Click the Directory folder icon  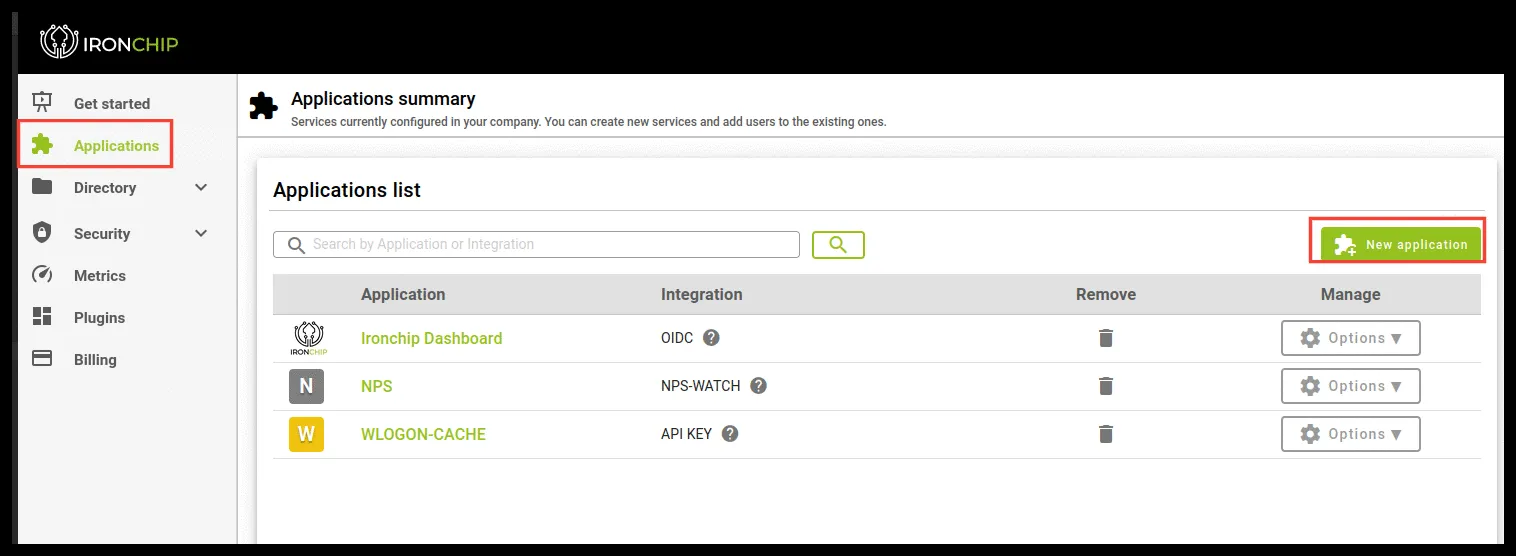pyautogui.click(x=42, y=186)
